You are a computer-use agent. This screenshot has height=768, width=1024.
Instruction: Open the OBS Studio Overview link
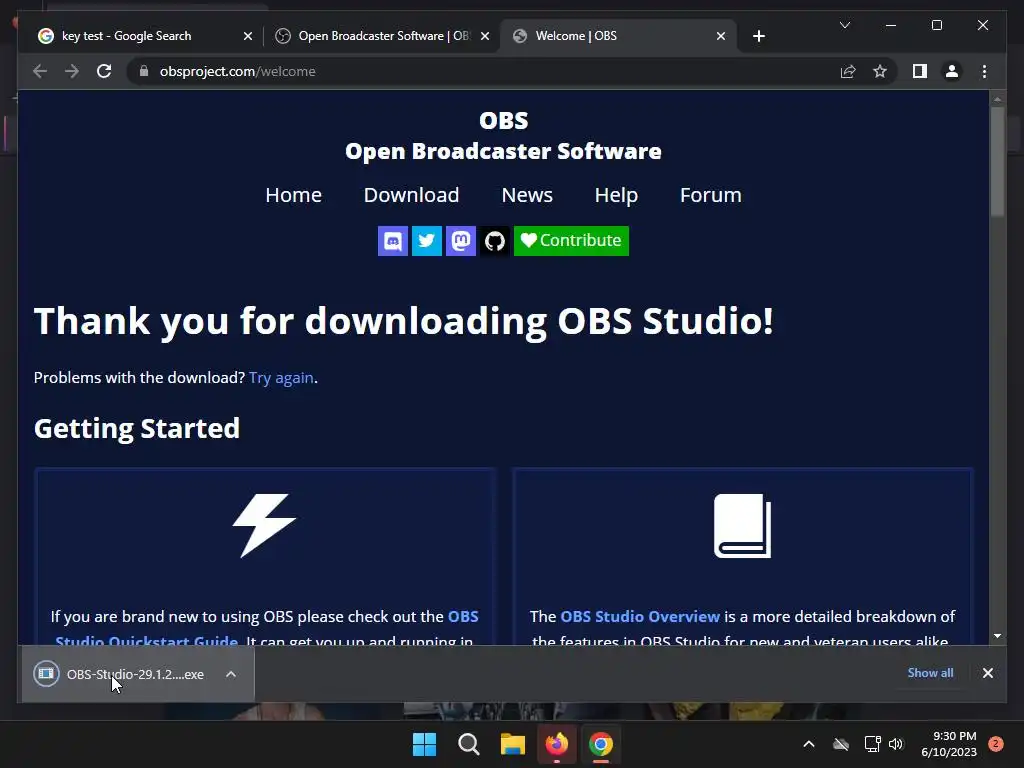[x=640, y=616]
